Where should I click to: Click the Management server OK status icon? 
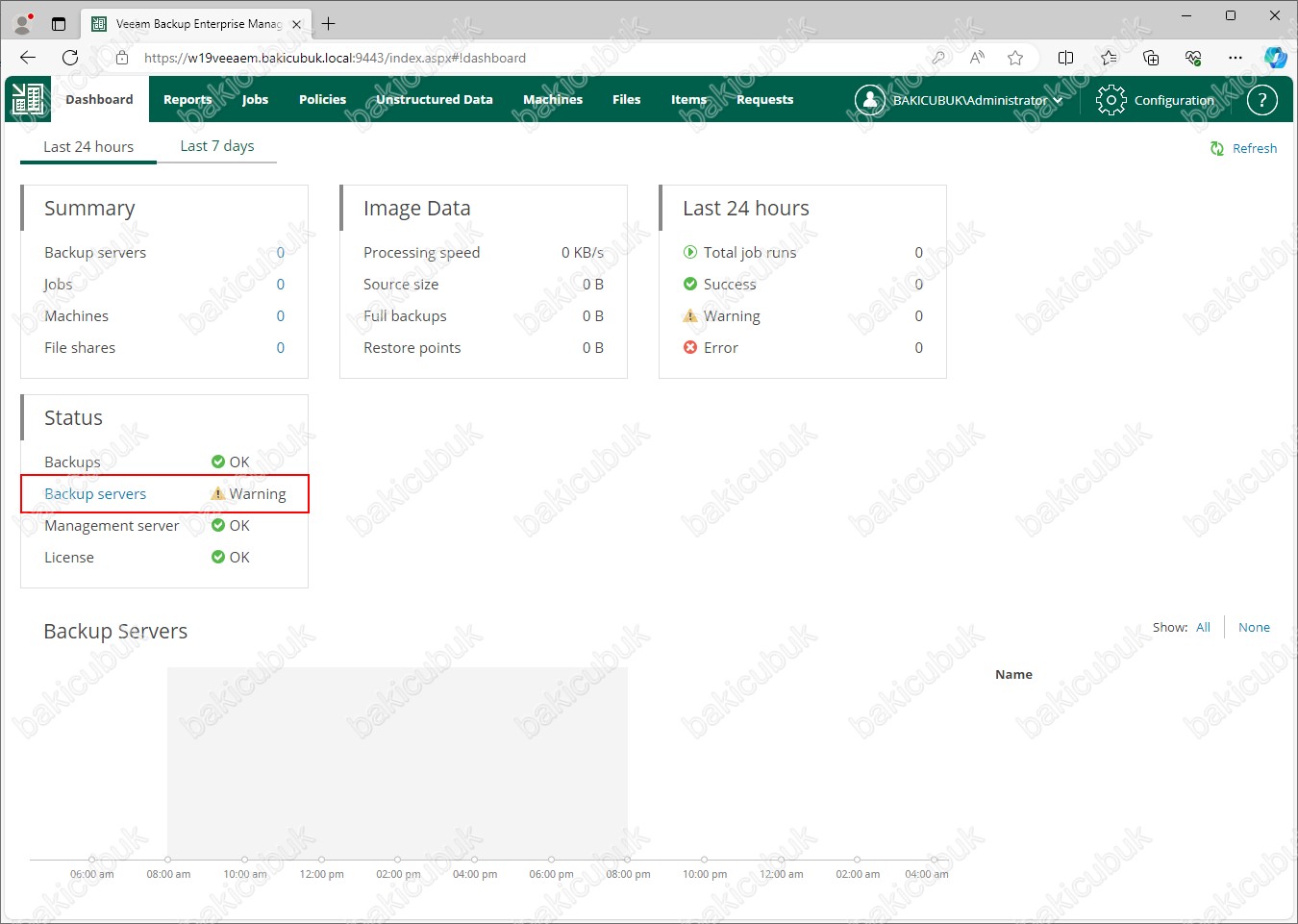pyautogui.click(x=218, y=525)
